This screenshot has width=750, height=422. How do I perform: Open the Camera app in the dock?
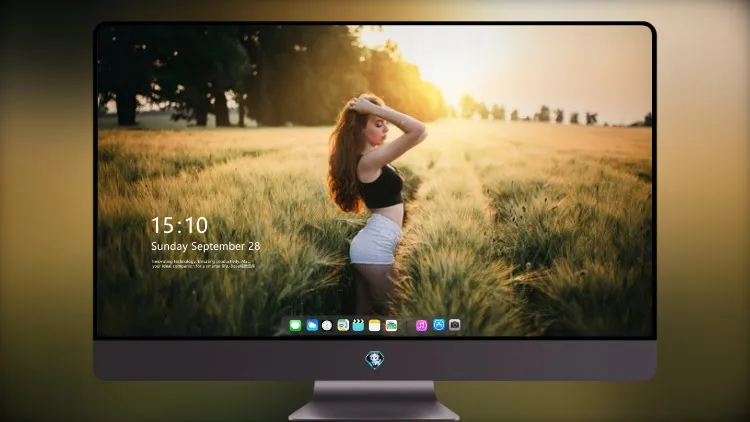pos(455,325)
